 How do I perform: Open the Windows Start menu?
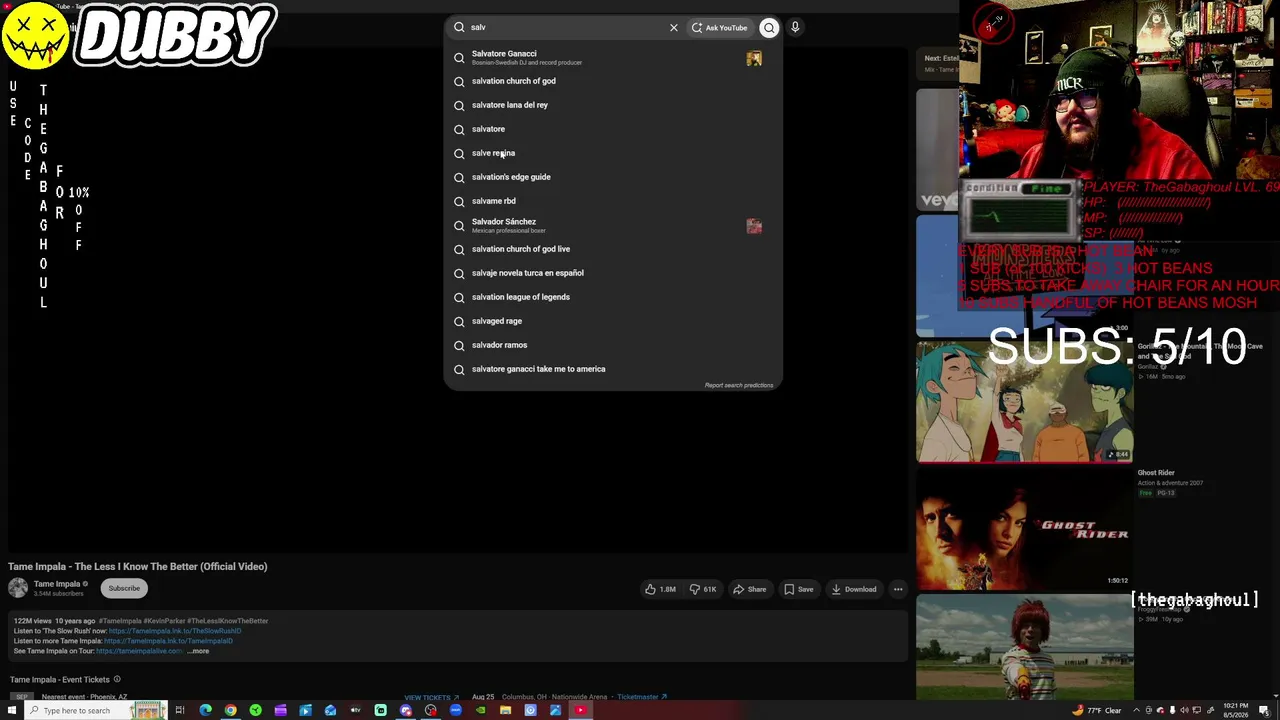10,710
